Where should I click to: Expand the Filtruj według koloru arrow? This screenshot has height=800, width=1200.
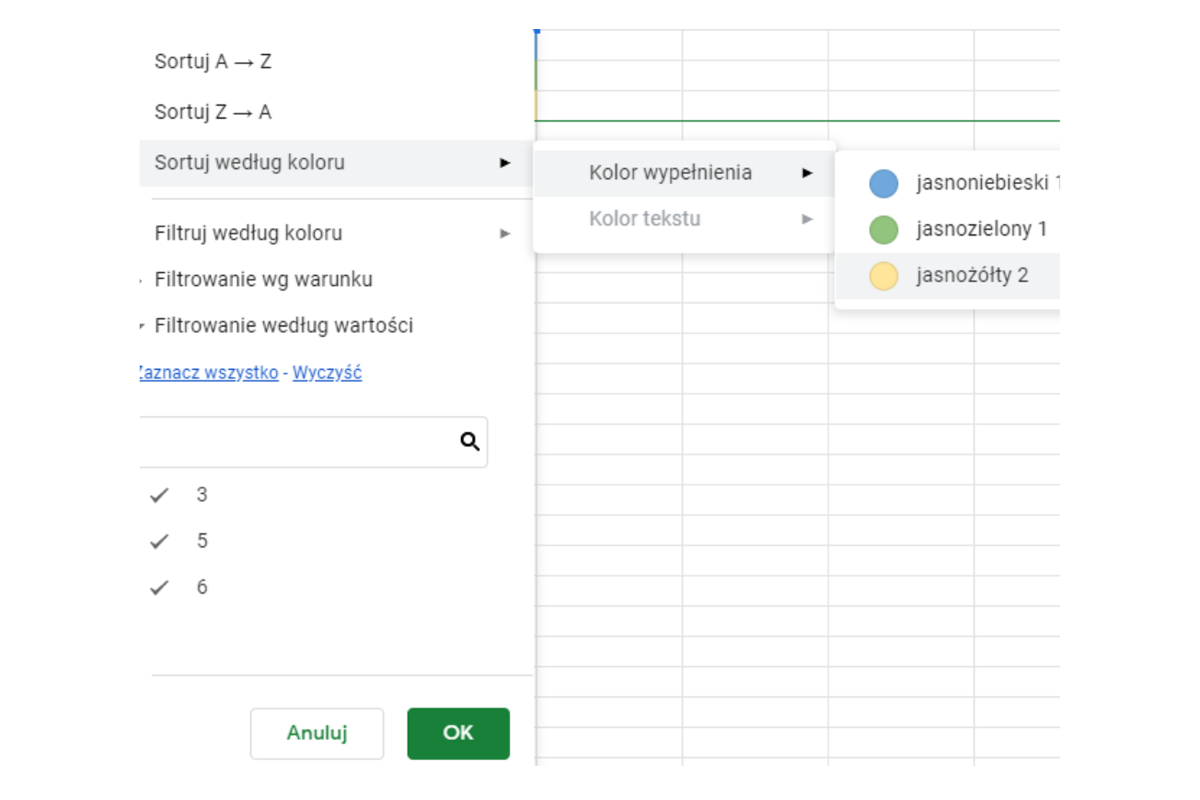pos(505,233)
